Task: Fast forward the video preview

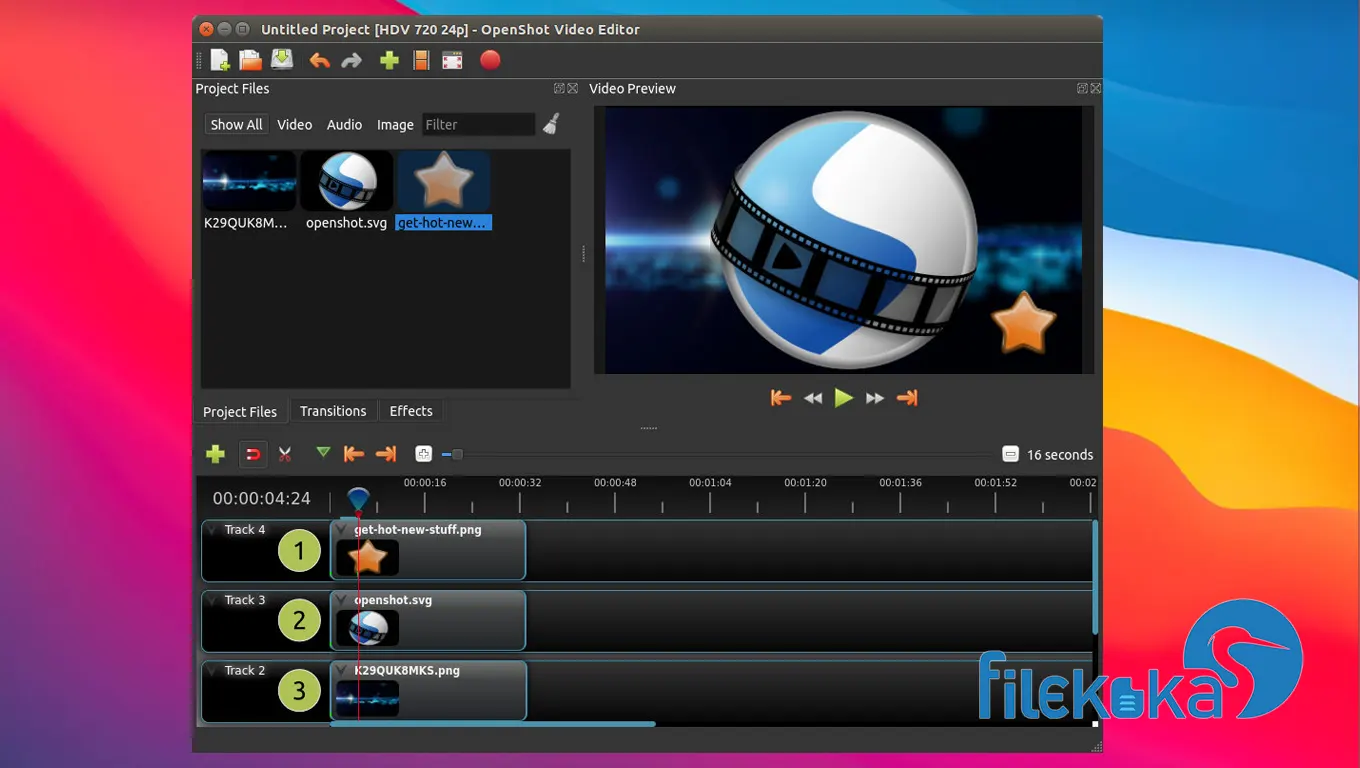Action: [875, 398]
